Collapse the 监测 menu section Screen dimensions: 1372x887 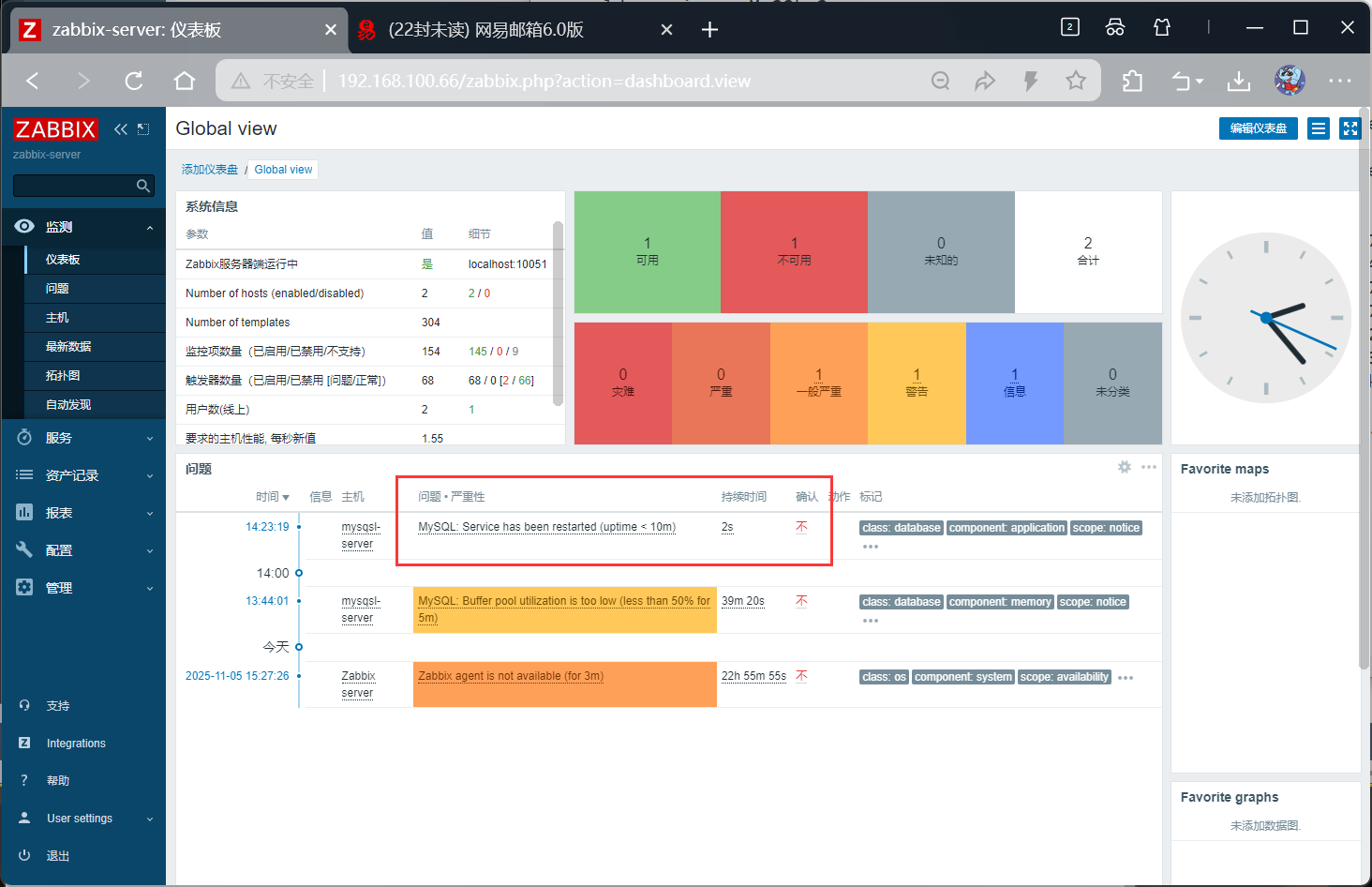[x=84, y=227]
